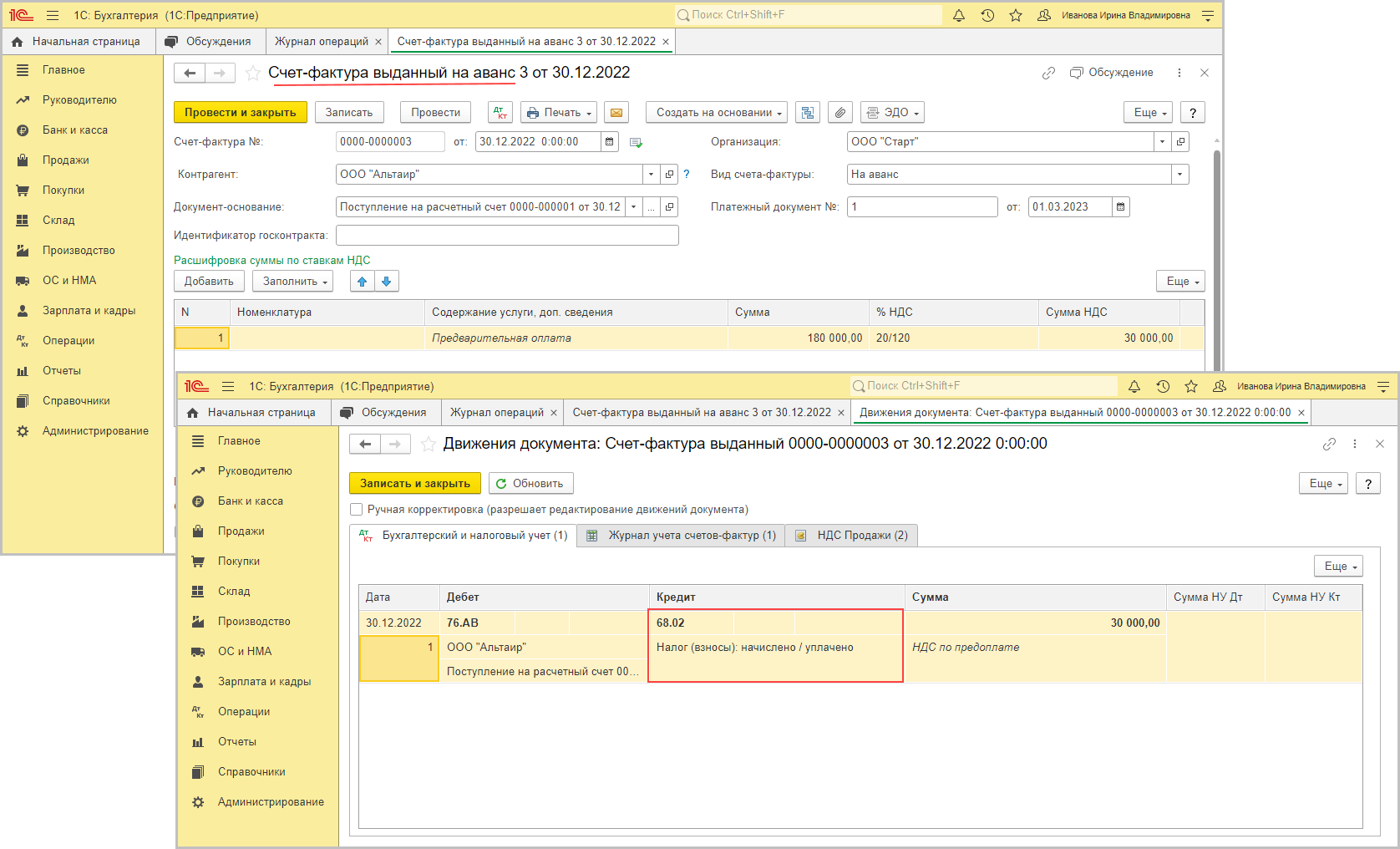The width and height of the screenshot is (1400, 849).
Task: Expand the 'Вид счета-фактуры' dropdown
Action: coord(1179,175)
